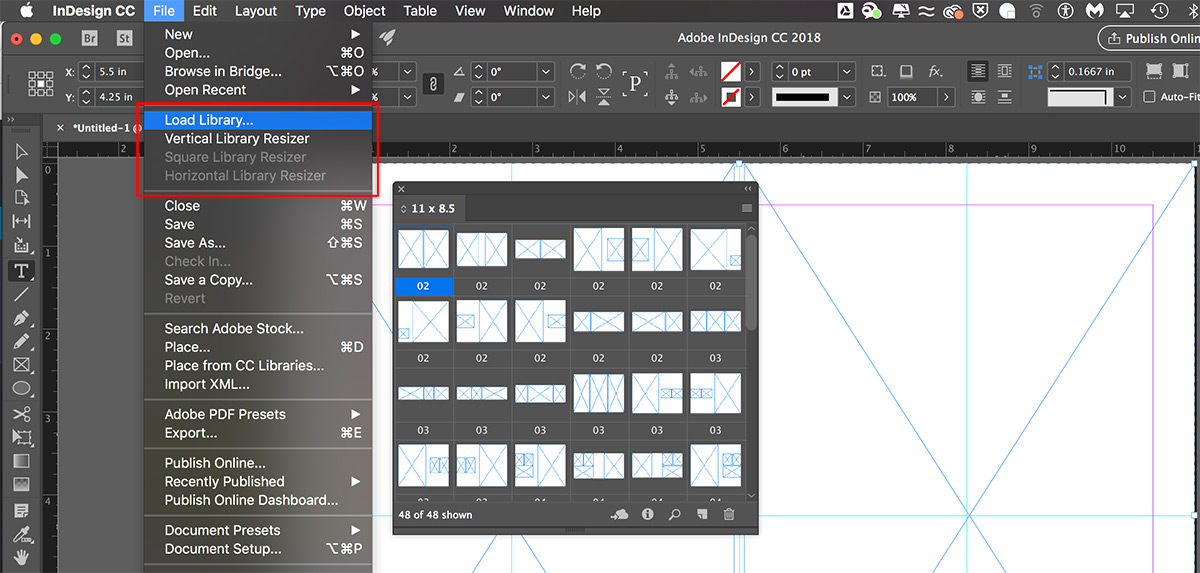Image resolution: width=1200 pixels, height=573 pixels.
Task: Select the Line tool
Action: pyautogui.click(x=21, y=294)
